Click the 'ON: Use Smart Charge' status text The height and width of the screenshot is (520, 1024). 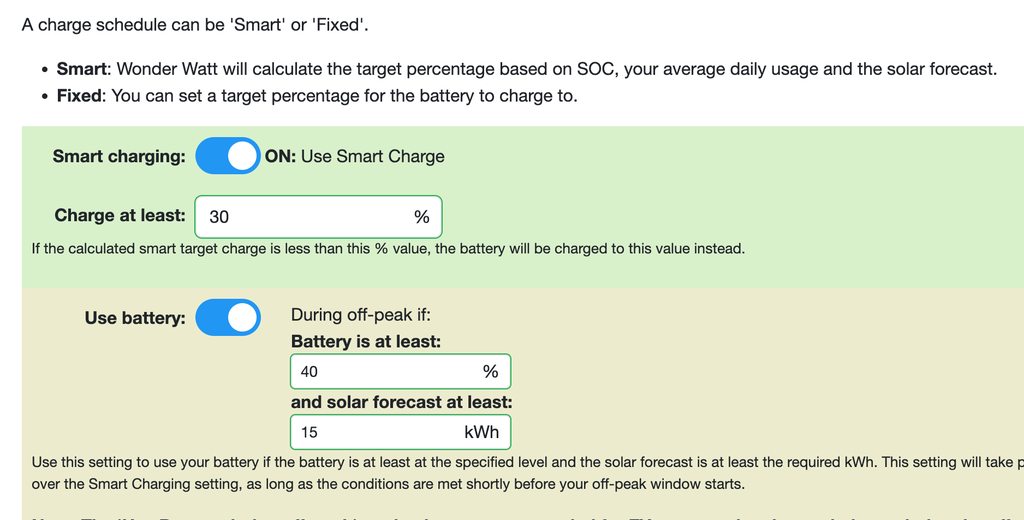click(355, 156)
